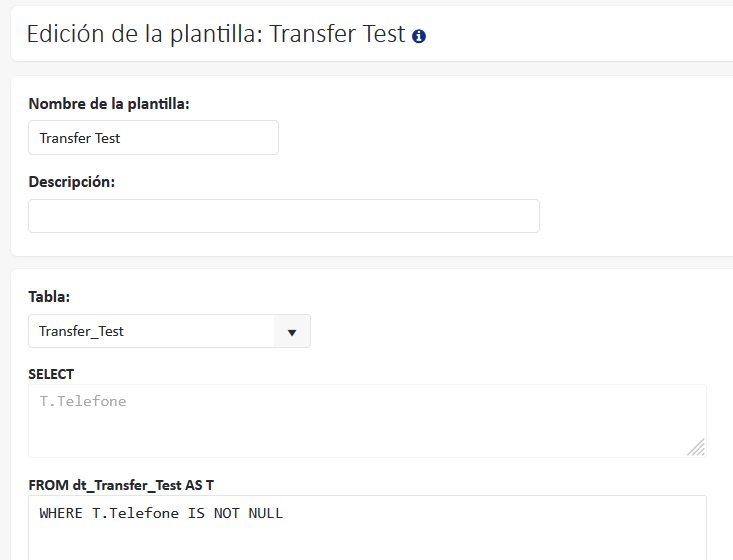Click the "Tabla:" label
The width and height of the screenshot is (733, 560).
coord(49,297)
